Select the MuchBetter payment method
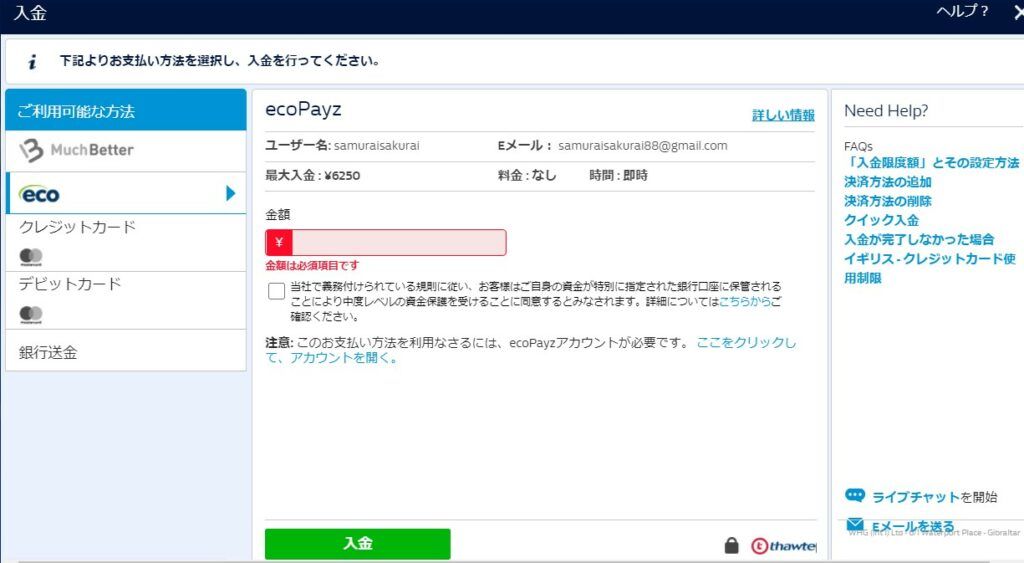1024x563 pixels. click(x=125, y=150)
